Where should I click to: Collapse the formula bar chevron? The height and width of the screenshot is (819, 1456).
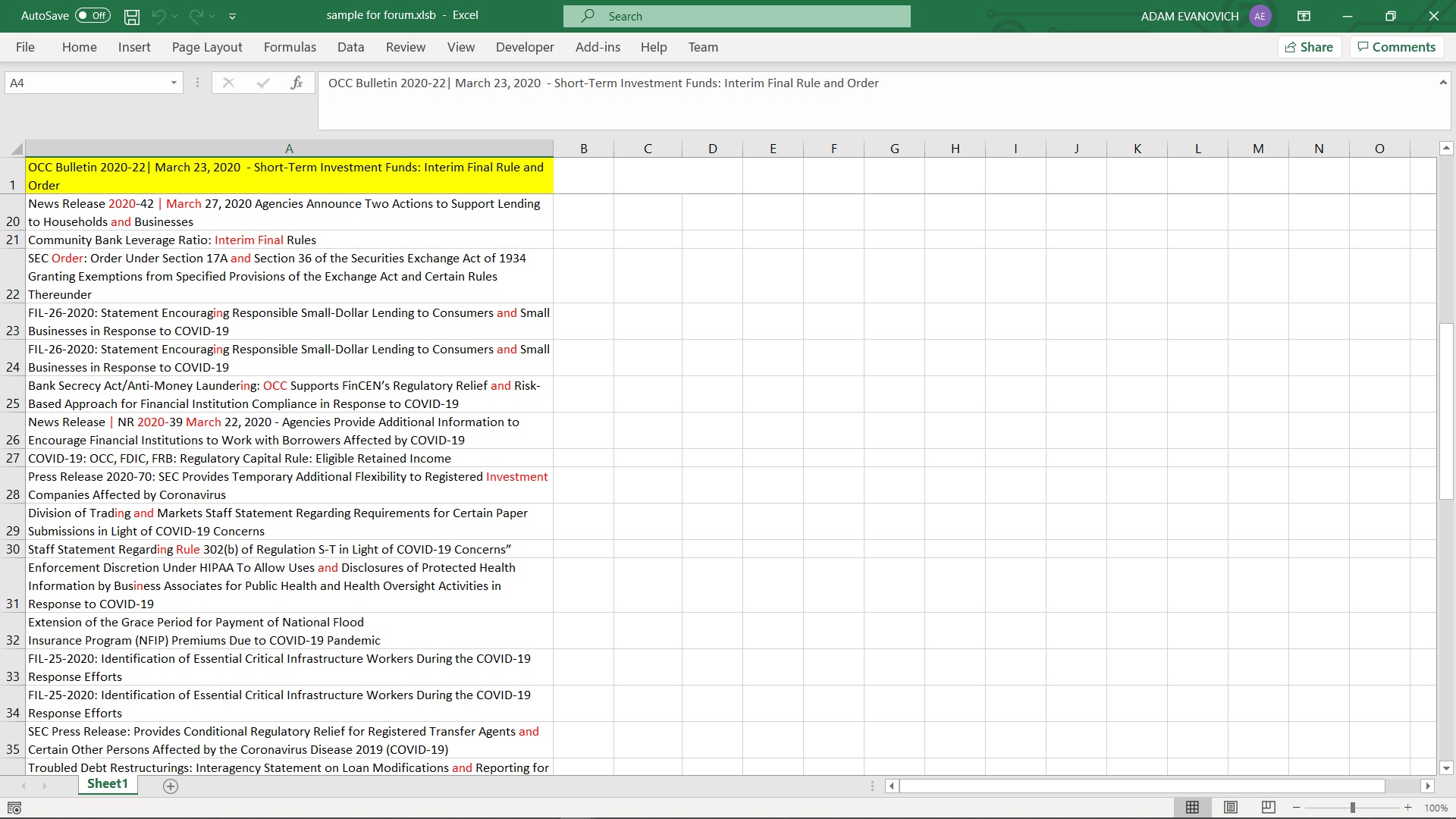pos(1442,83)
